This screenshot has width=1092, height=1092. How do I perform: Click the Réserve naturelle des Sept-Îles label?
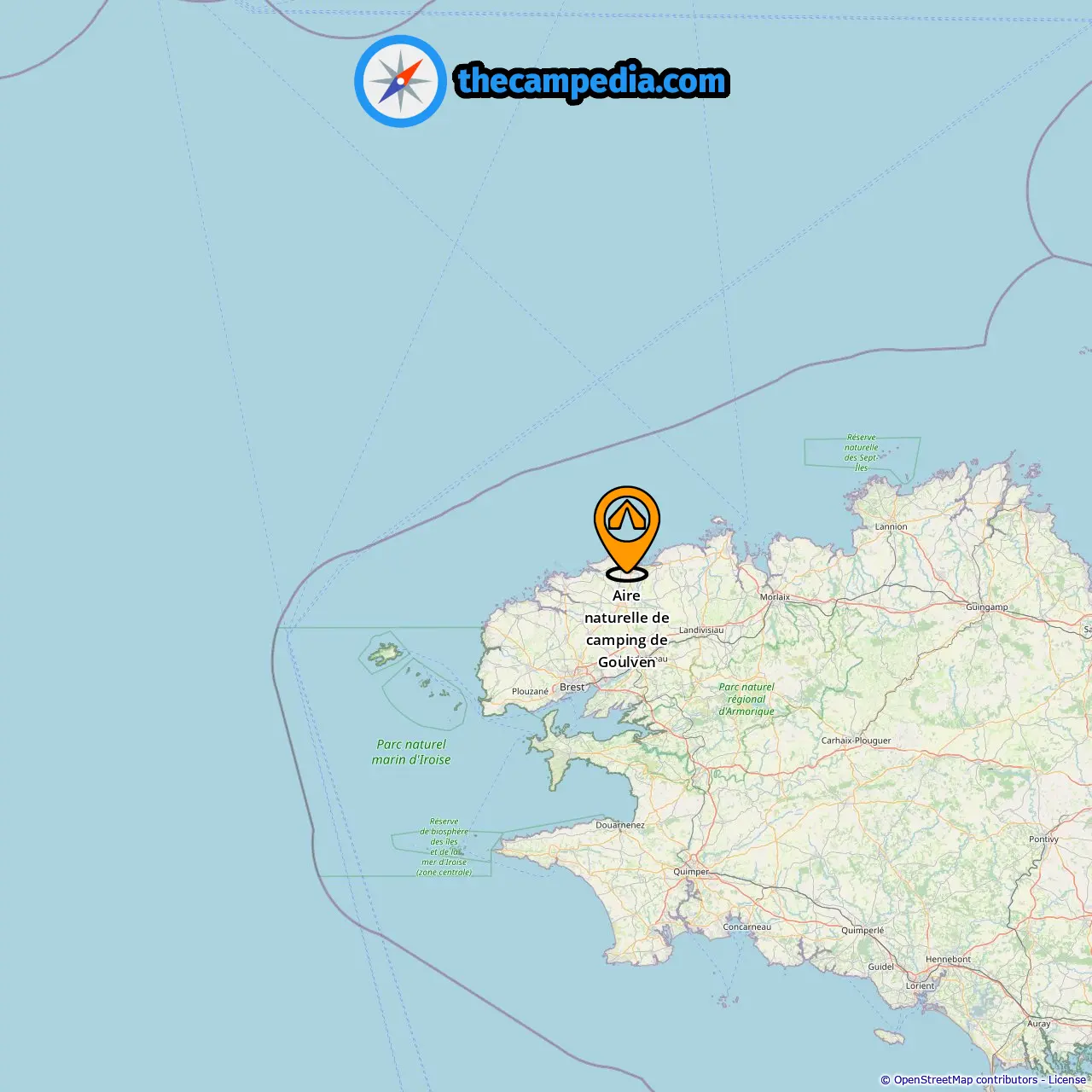(862, 452)
